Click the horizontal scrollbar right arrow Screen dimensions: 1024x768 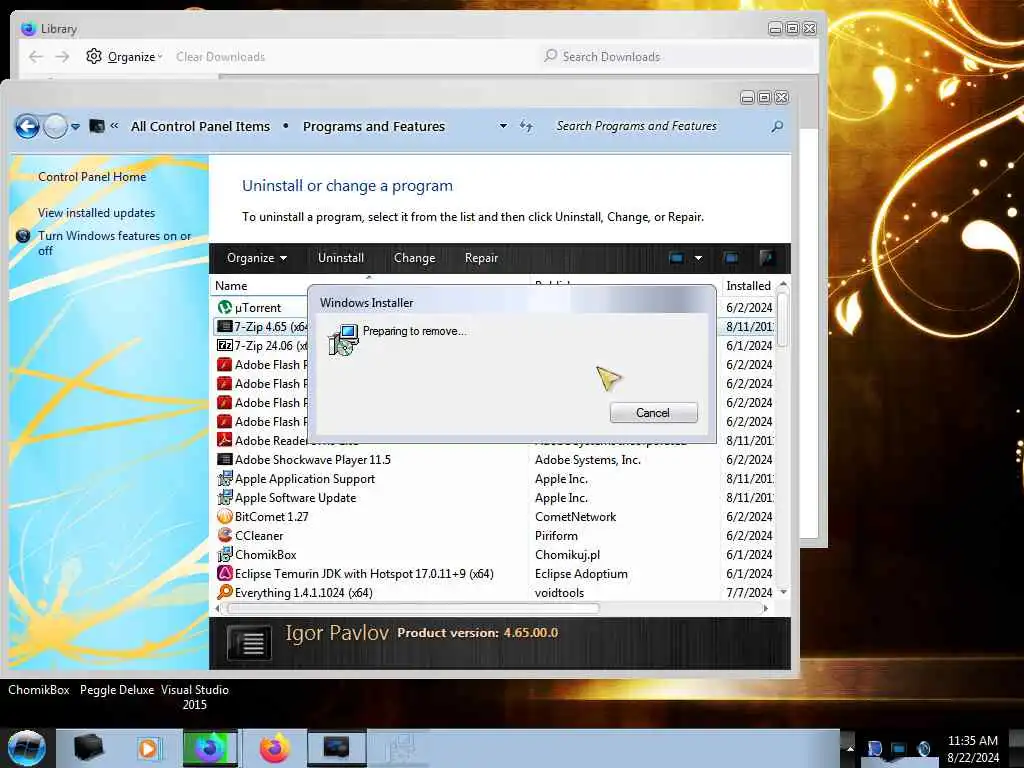[765, 608]
